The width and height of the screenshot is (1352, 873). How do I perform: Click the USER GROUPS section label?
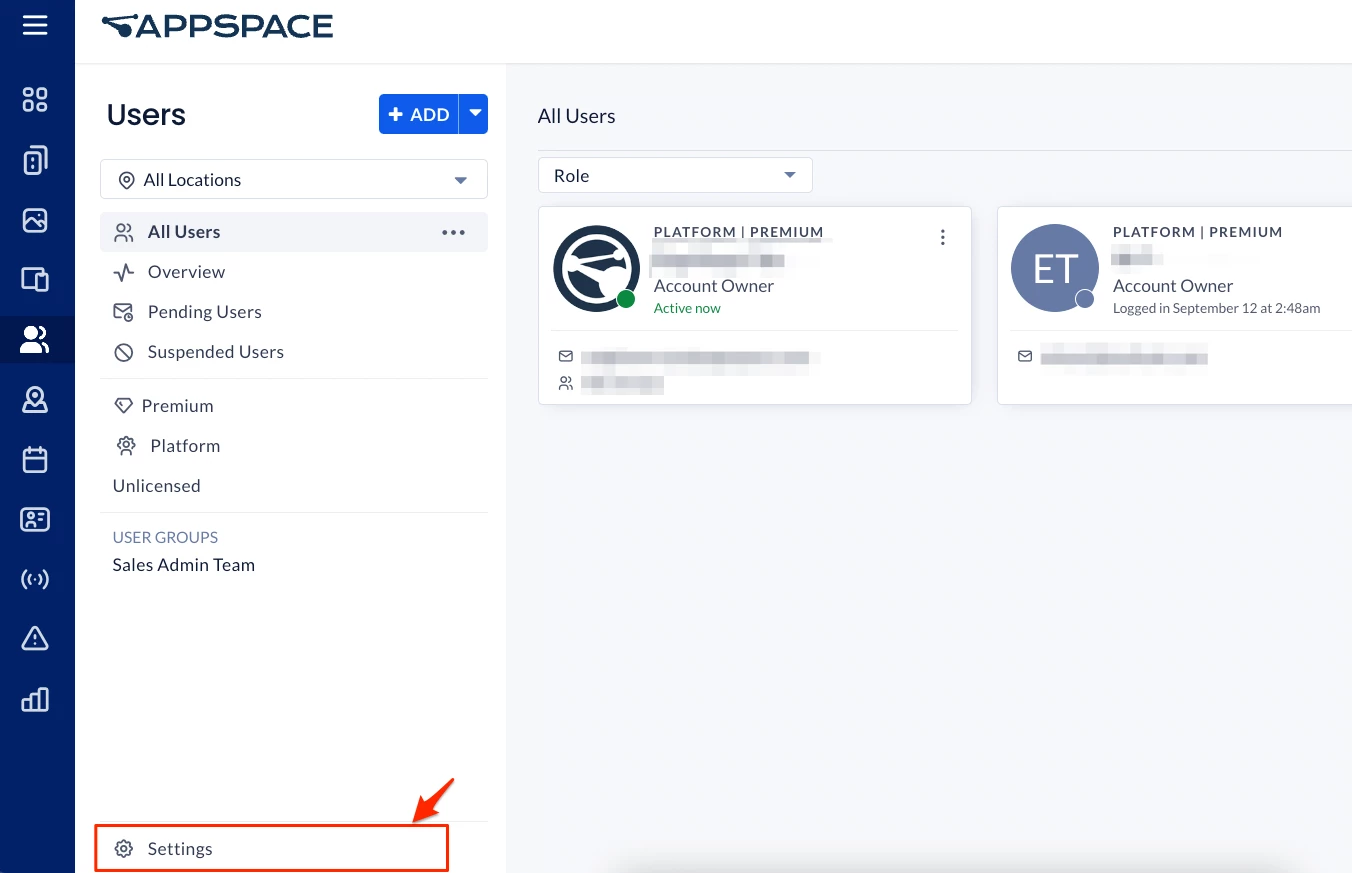[165, 537]
